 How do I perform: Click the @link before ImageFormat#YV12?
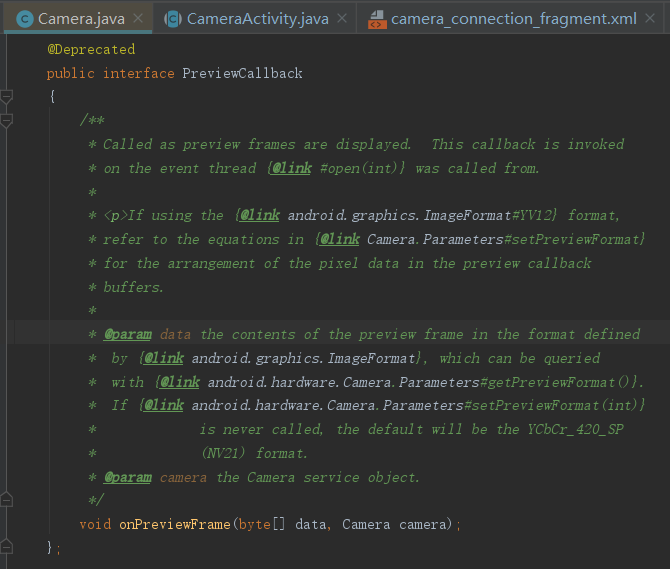[x=260, y=215]
